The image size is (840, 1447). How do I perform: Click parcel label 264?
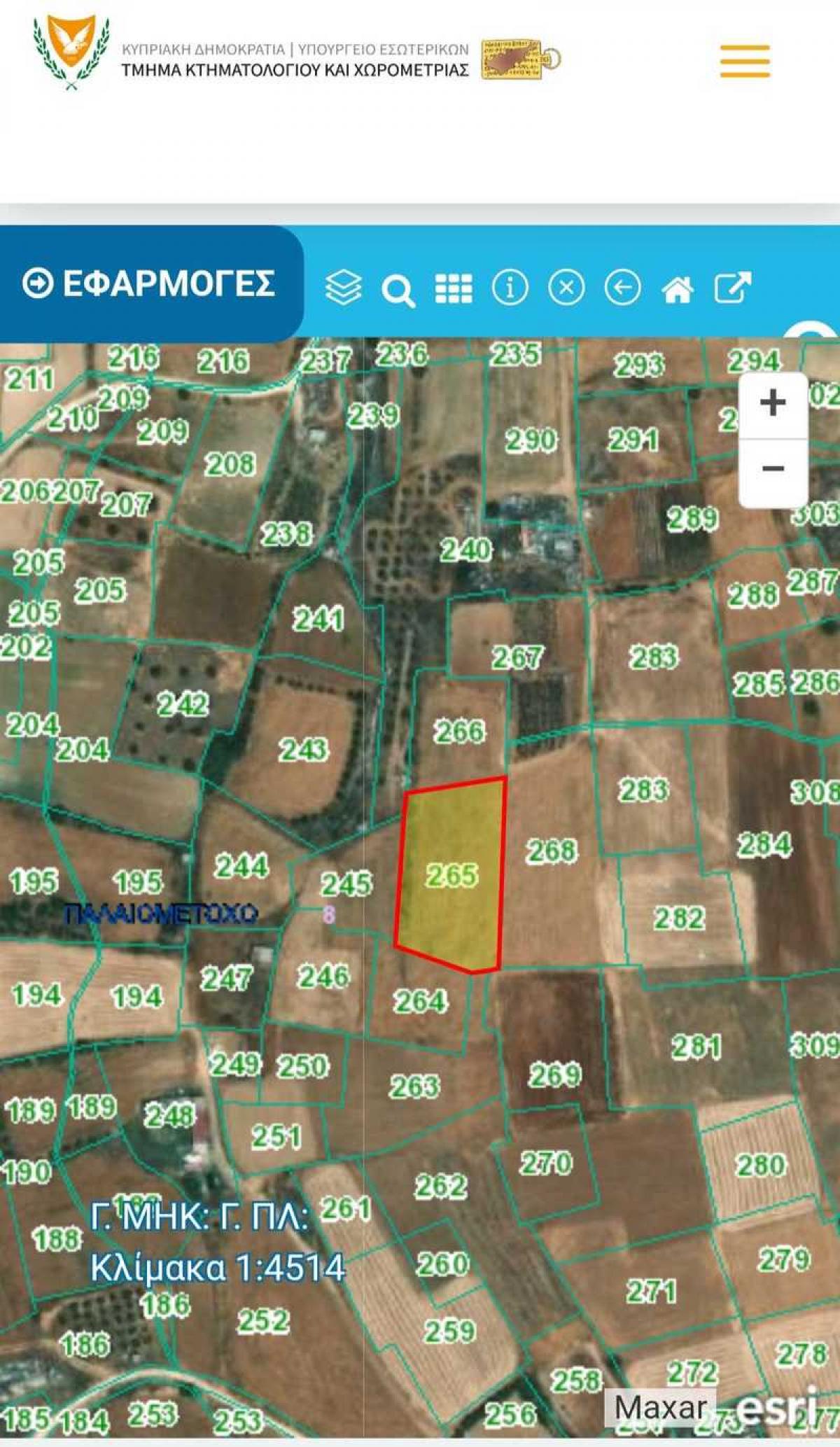pos(420,1002)
